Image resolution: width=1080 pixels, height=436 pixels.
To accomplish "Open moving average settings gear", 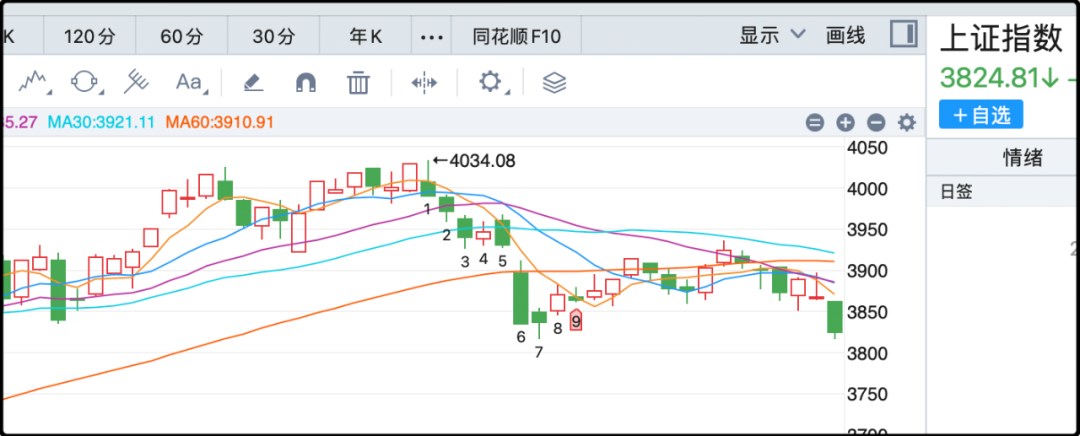I will coord(907,123).
